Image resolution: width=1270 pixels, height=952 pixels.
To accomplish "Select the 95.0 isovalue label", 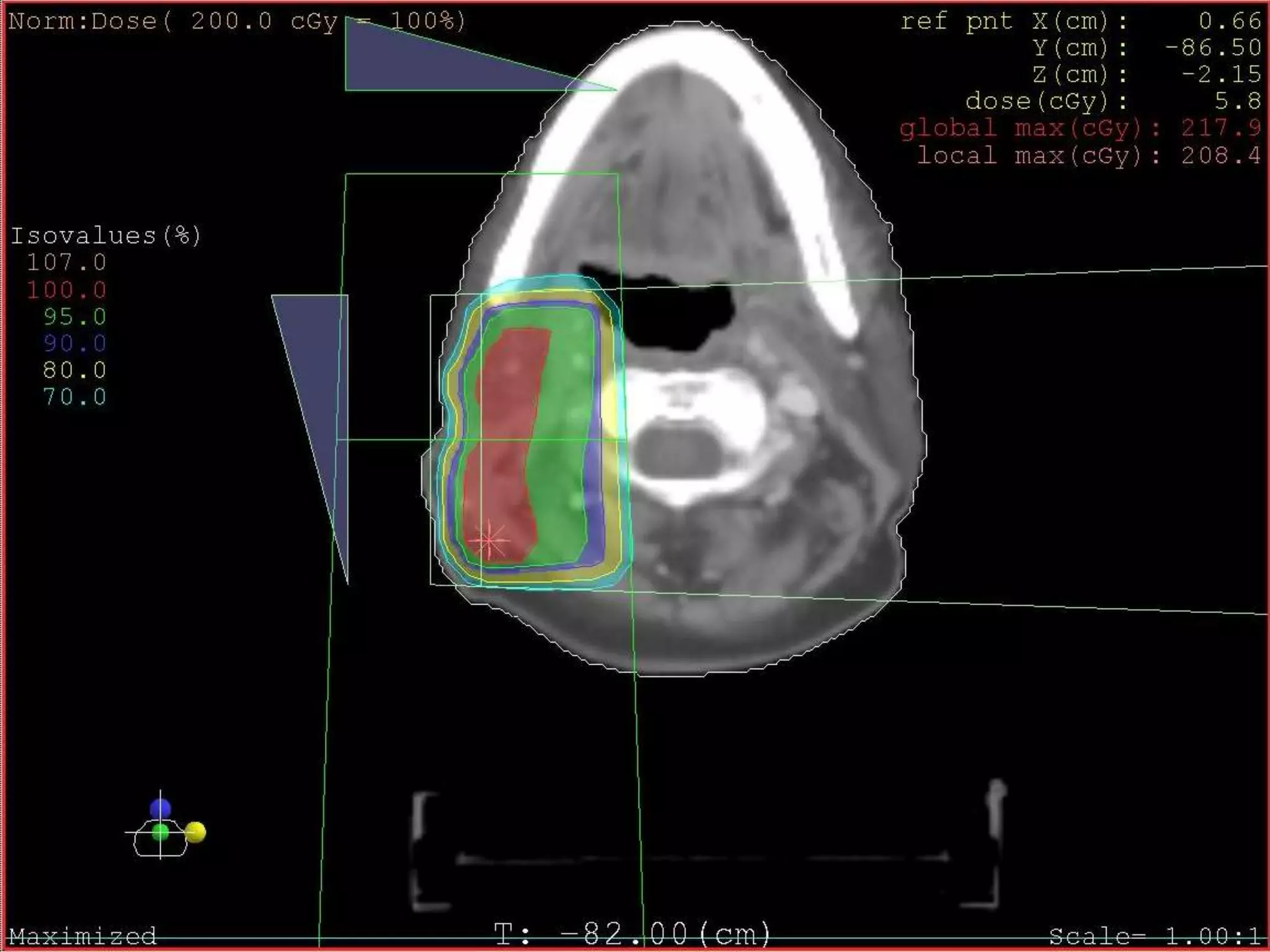I will (74, 317).
